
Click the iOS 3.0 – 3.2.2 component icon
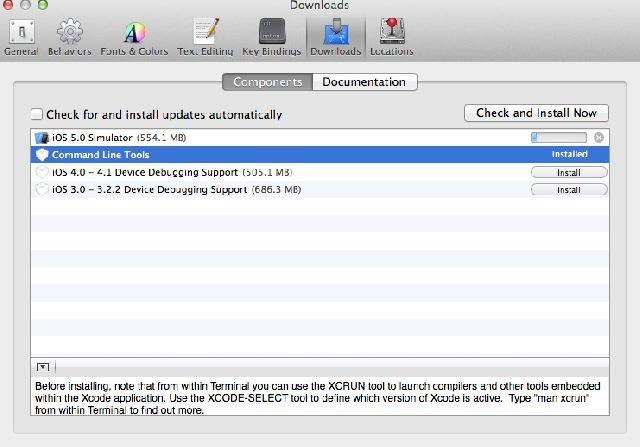pos(42,189)
